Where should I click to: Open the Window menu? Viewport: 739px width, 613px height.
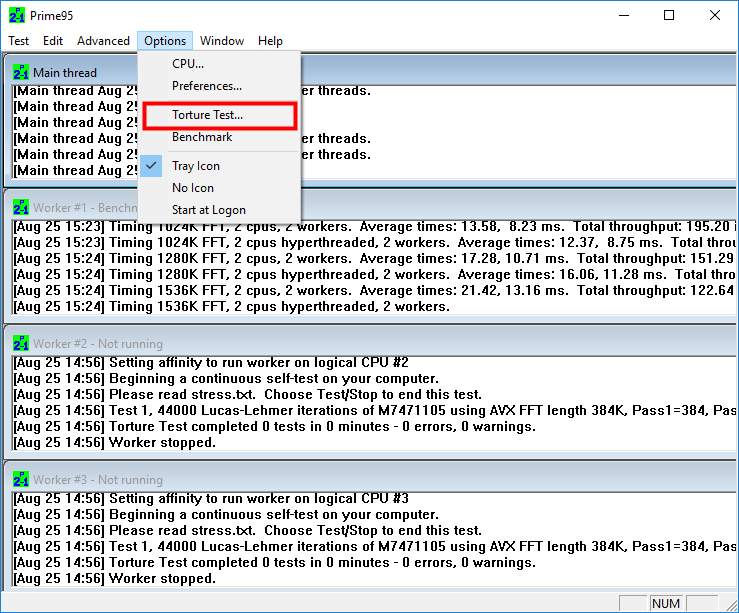point(221,41)
